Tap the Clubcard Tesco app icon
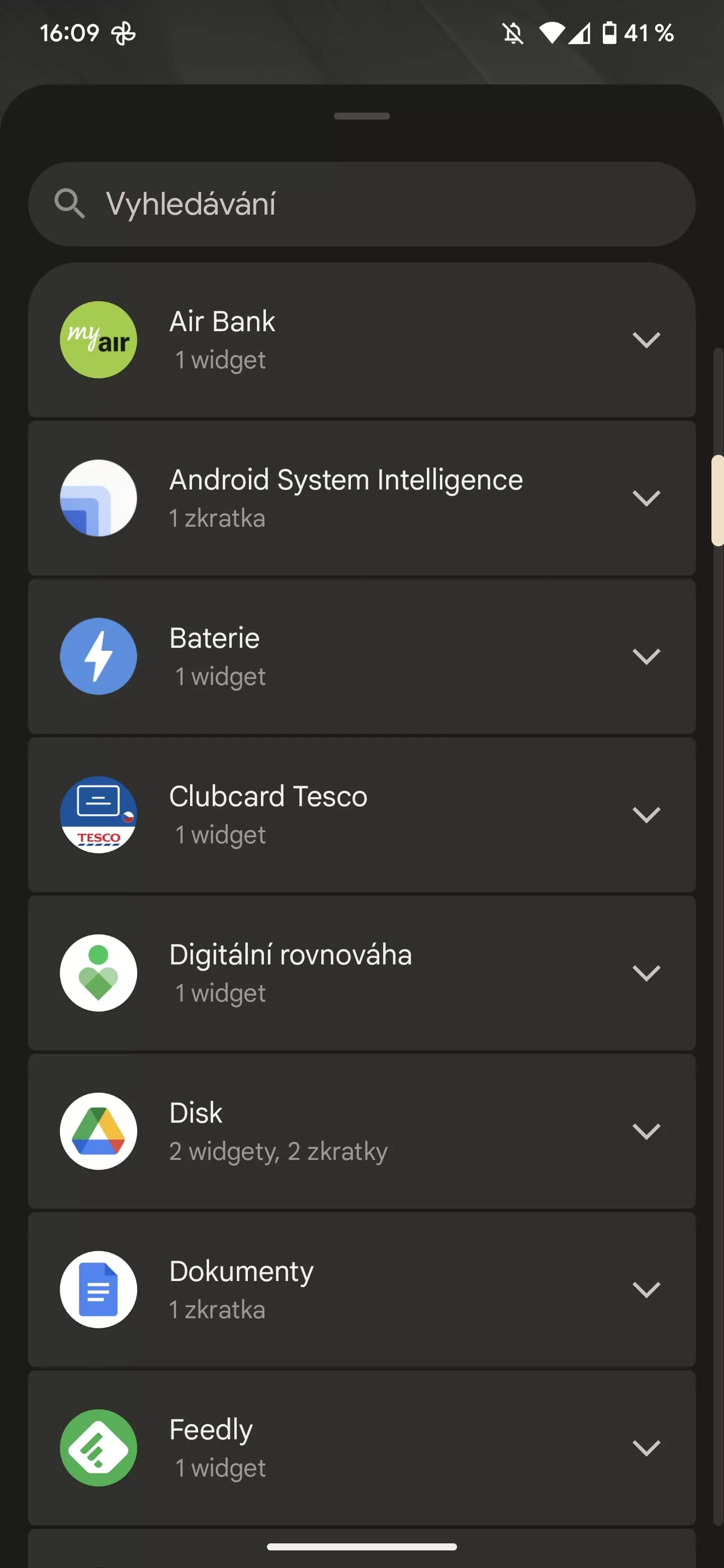The height and width of the screenshot is (1568, 724). click(98, 815)
